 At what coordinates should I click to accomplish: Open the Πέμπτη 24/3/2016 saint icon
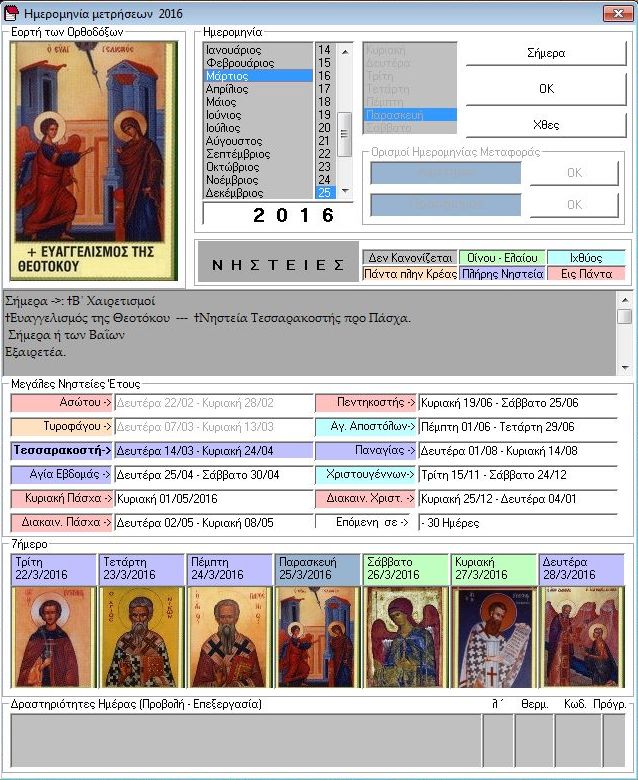click(x=229, y=637)
